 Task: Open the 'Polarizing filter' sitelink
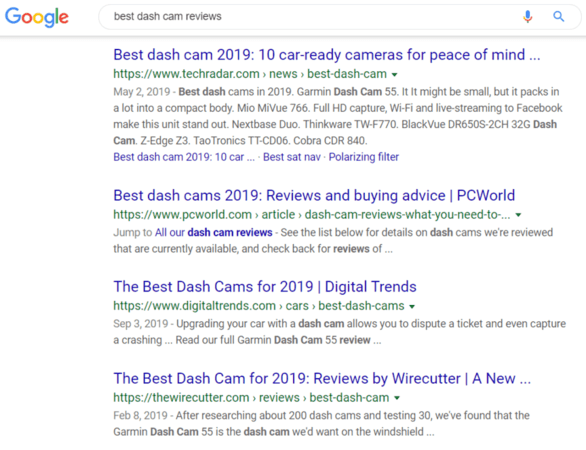[x=364, y=157]
